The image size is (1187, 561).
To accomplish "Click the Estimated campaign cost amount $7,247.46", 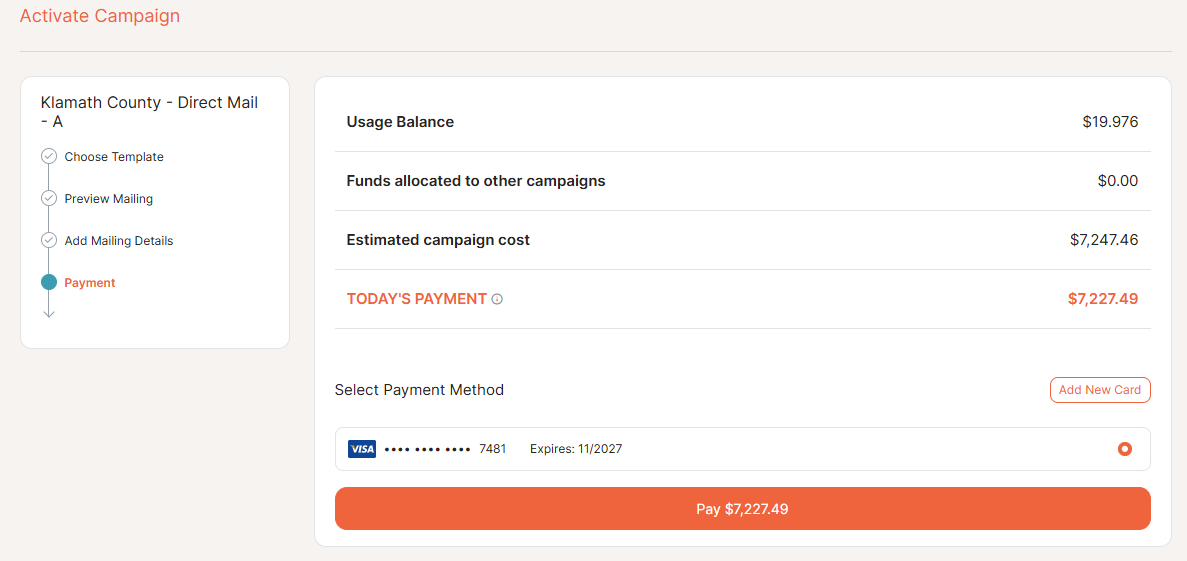I will click(x=1104, y=240).
